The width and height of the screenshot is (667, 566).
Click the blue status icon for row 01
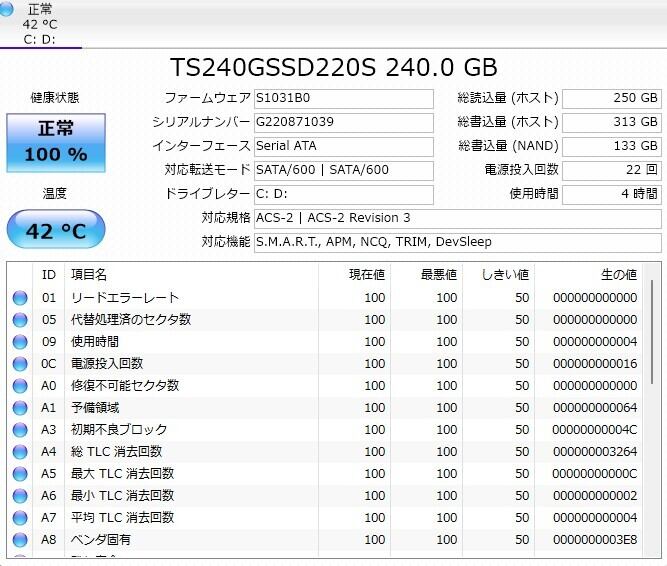click(20, 298)
